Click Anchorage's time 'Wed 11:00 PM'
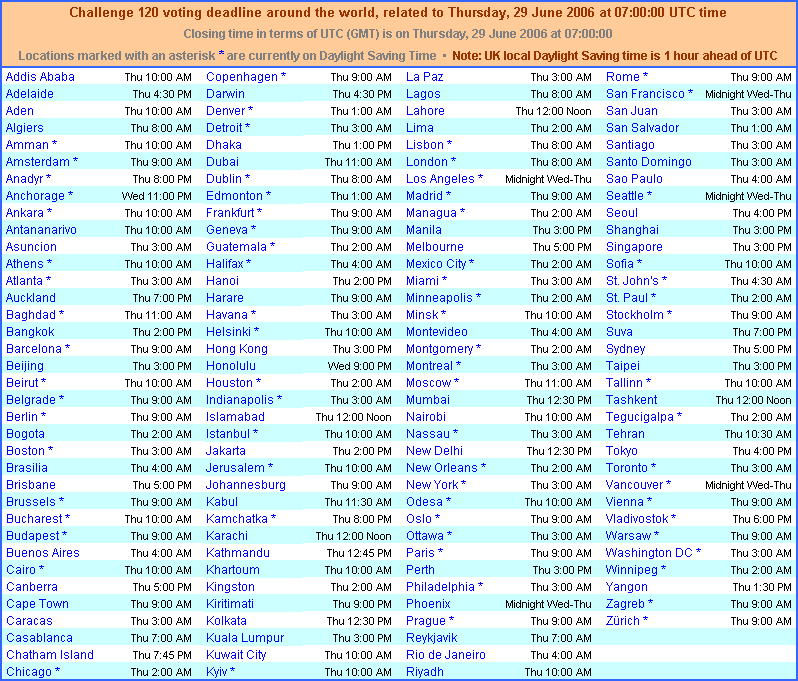Viewport: 798px width, 681px height. pos(157,196)
